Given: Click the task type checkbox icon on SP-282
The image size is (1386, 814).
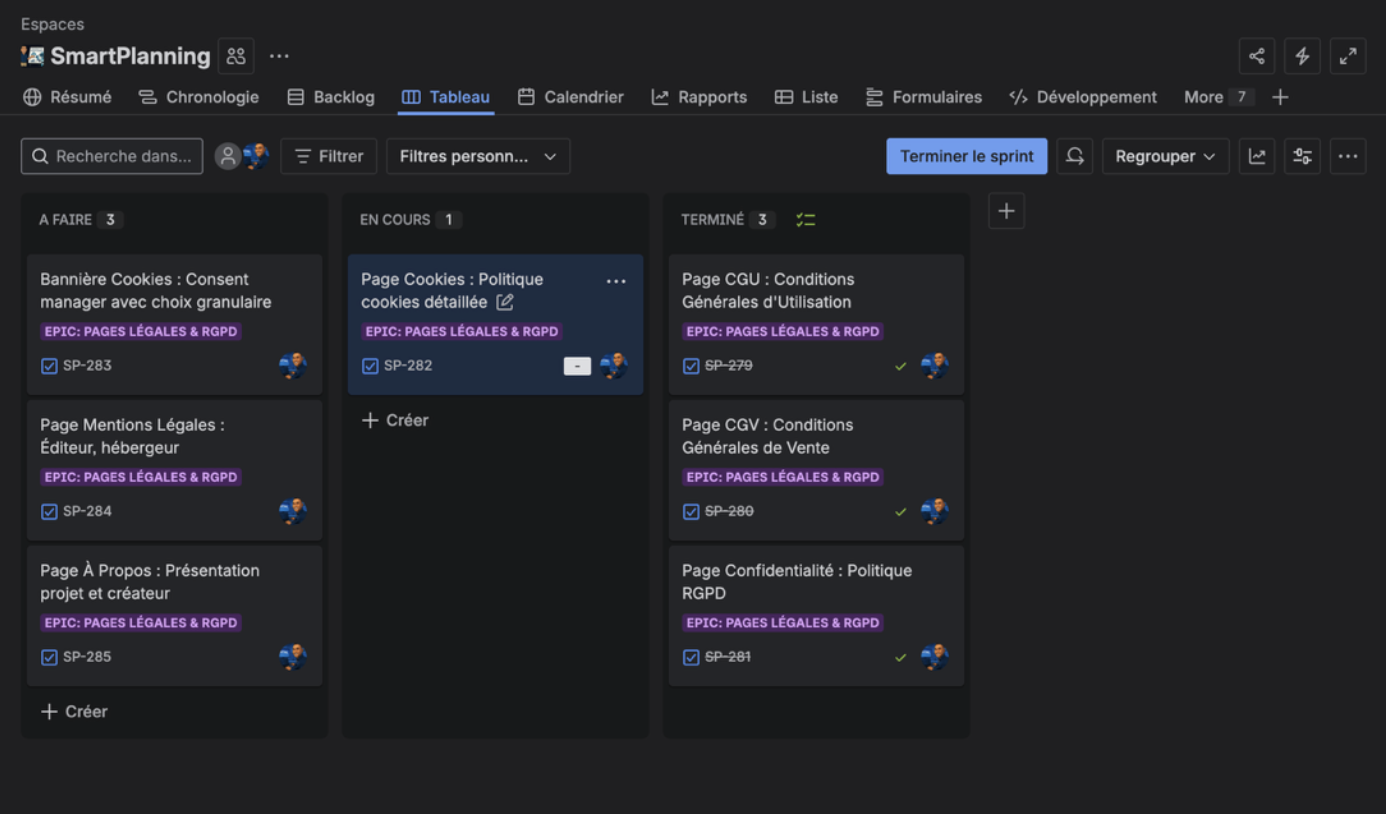Looking at the screenshot, I should click(x=370, y=366).
